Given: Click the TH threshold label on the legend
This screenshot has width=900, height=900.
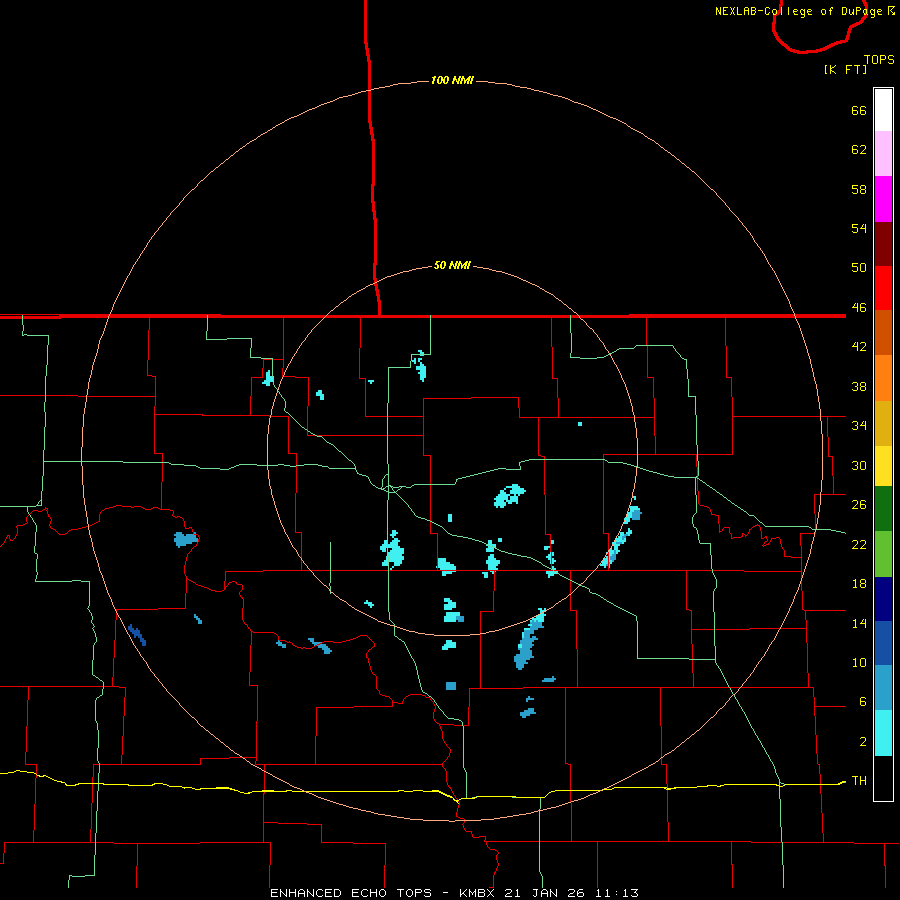Looking at the screenshot, I should (859, 781).
